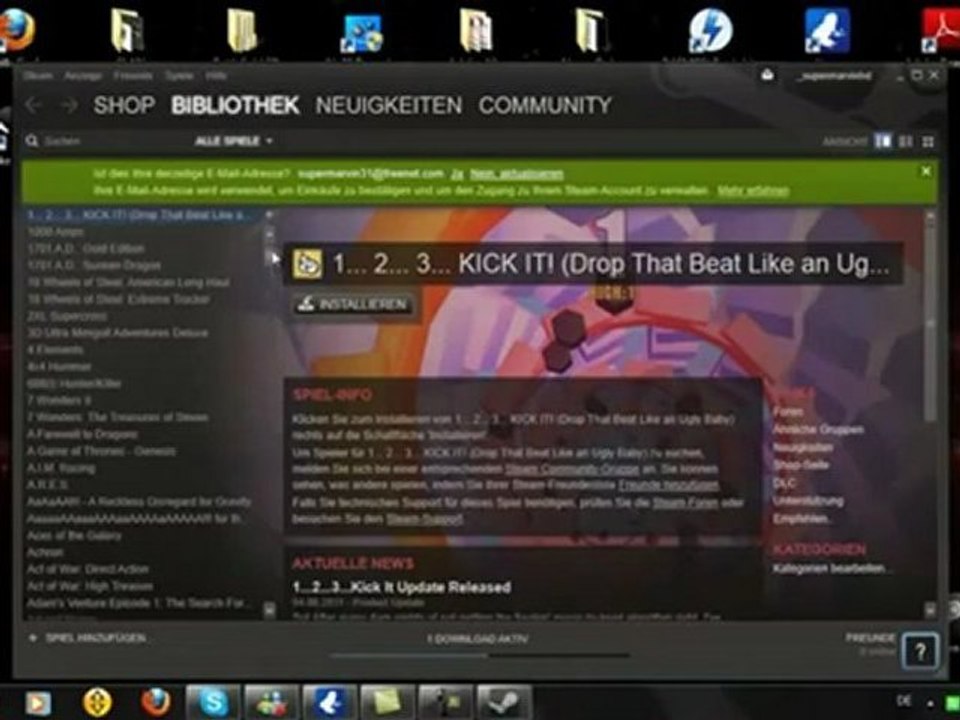Open the Spiele menu
The width and height of the screenshot is (960, 720).
[179, 76]
